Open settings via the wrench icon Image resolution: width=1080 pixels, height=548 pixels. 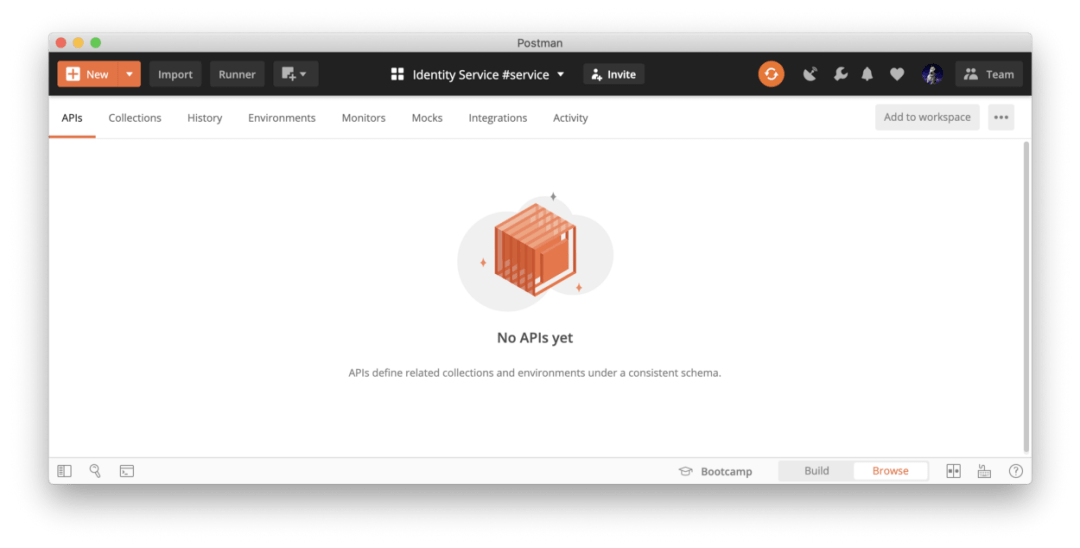click(x=840, y=74)
